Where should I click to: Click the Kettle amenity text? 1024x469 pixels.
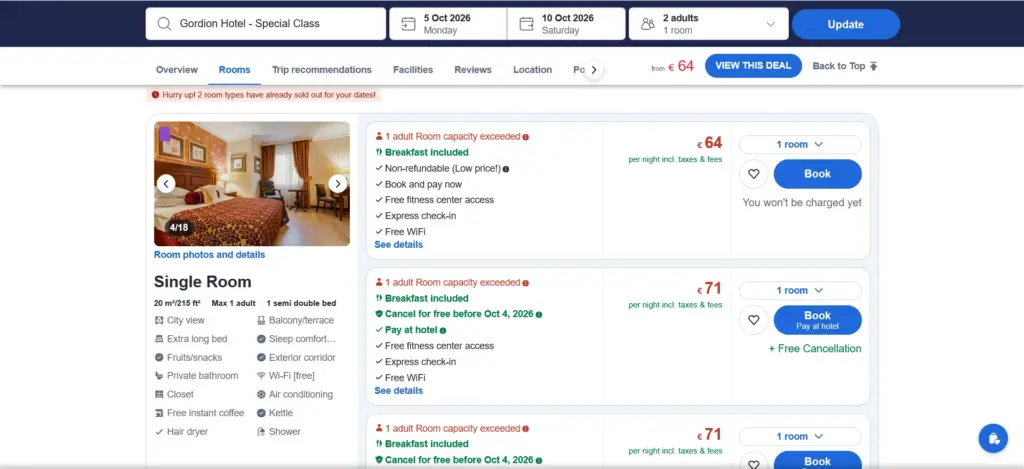281,413
